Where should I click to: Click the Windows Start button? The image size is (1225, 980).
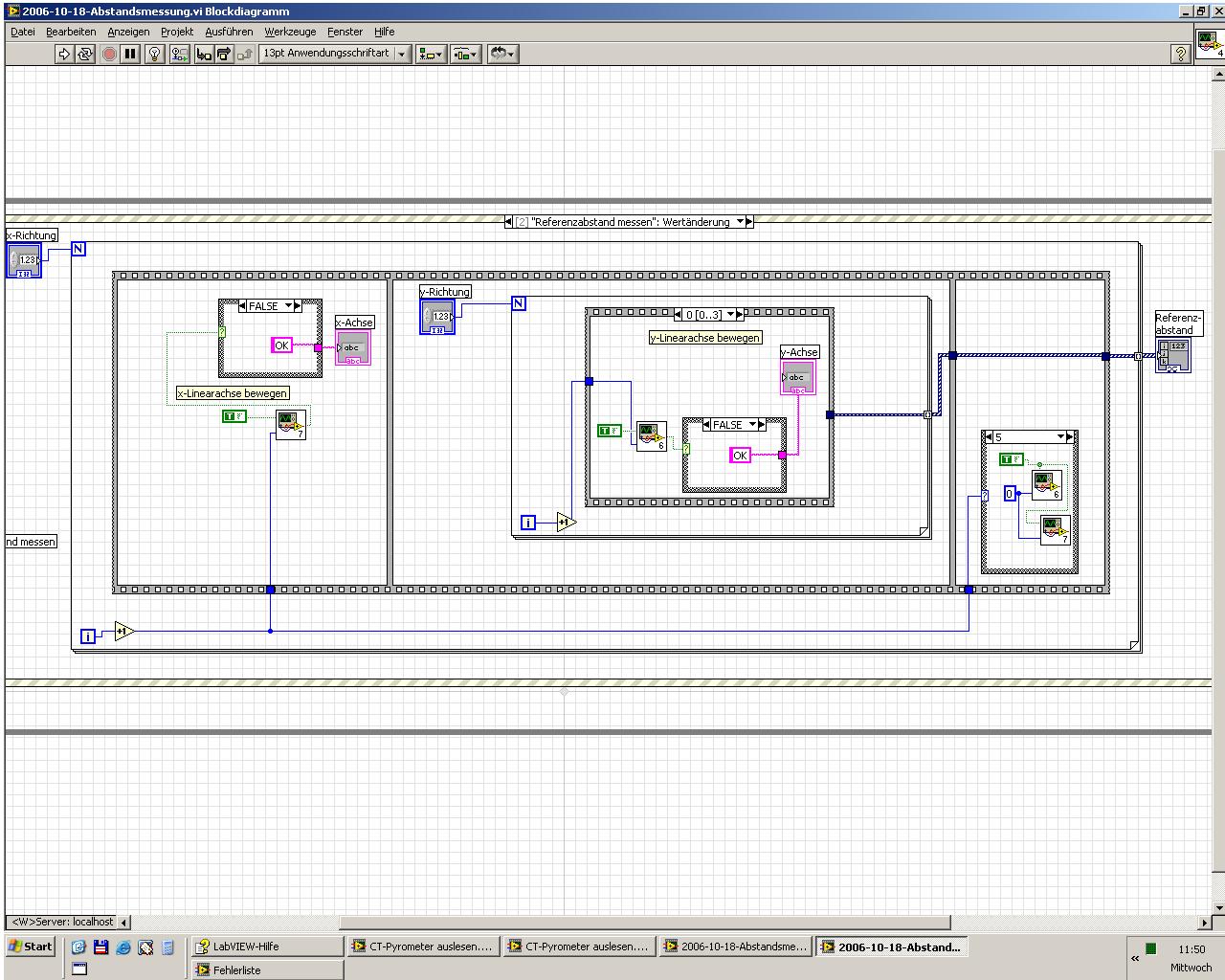30,947
